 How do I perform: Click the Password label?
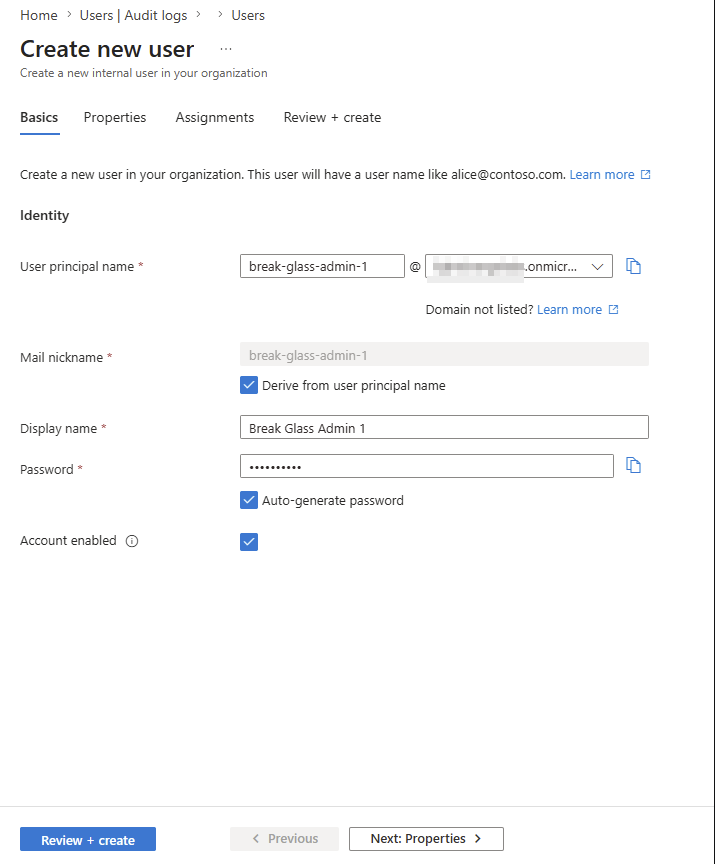tap(47, 469)
